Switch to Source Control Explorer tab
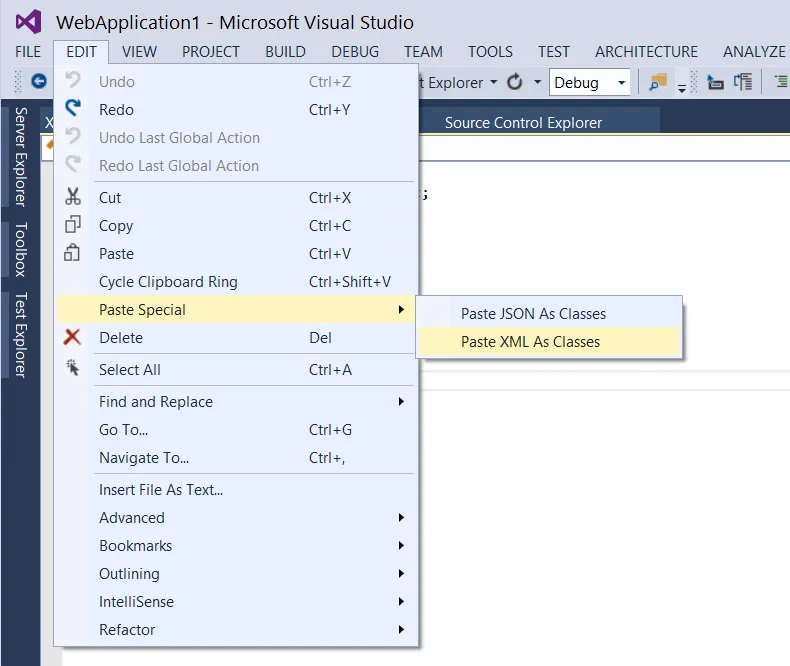Viewport: 790px width, 666px height. click(523, 122)
